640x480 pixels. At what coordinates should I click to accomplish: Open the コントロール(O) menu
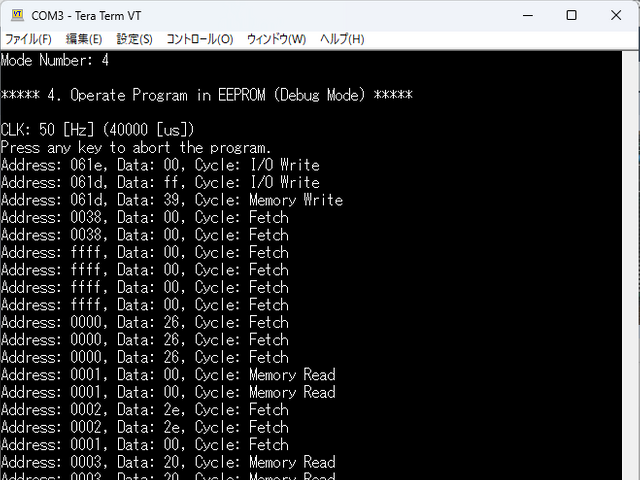(199, 39)
